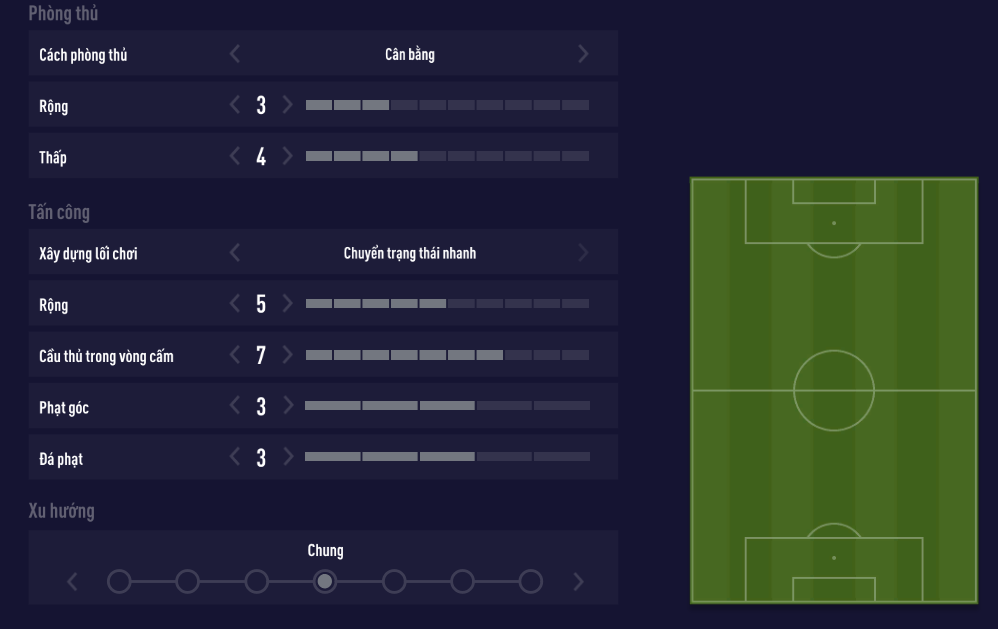Decrease Phạt góc value

(x=235, y=405)
